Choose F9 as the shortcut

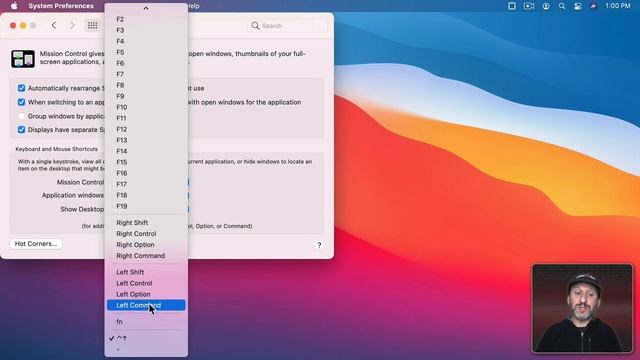[146, 96]
